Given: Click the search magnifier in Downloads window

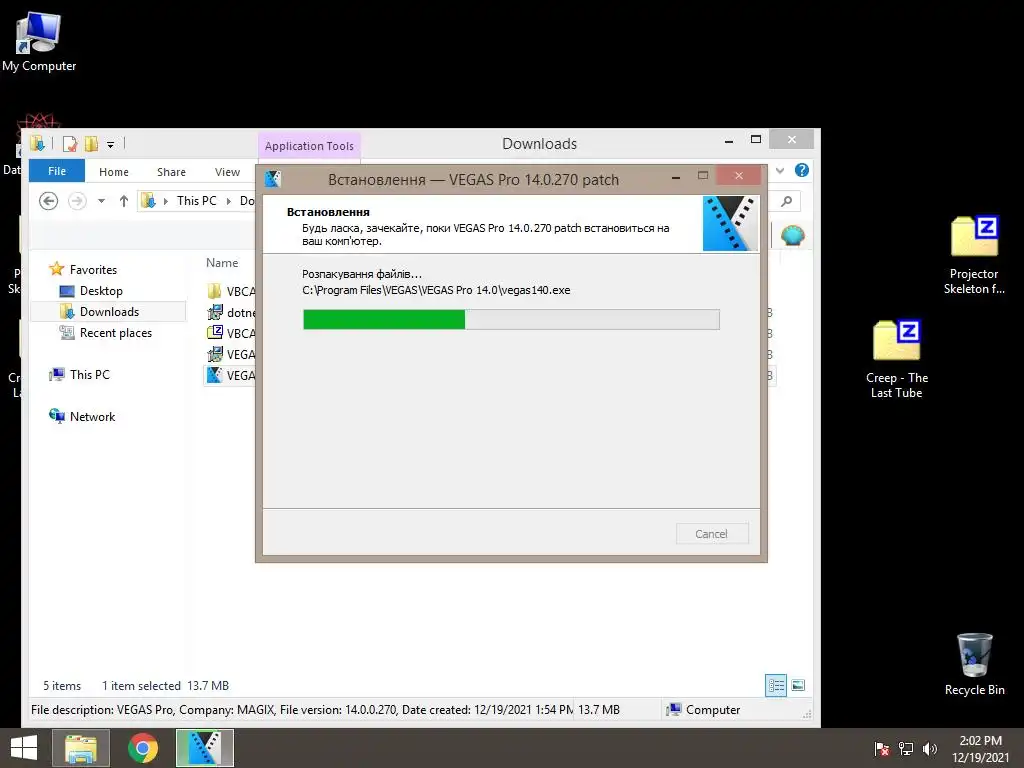Looking at the screenshot, I should click(x=786, y=201).
